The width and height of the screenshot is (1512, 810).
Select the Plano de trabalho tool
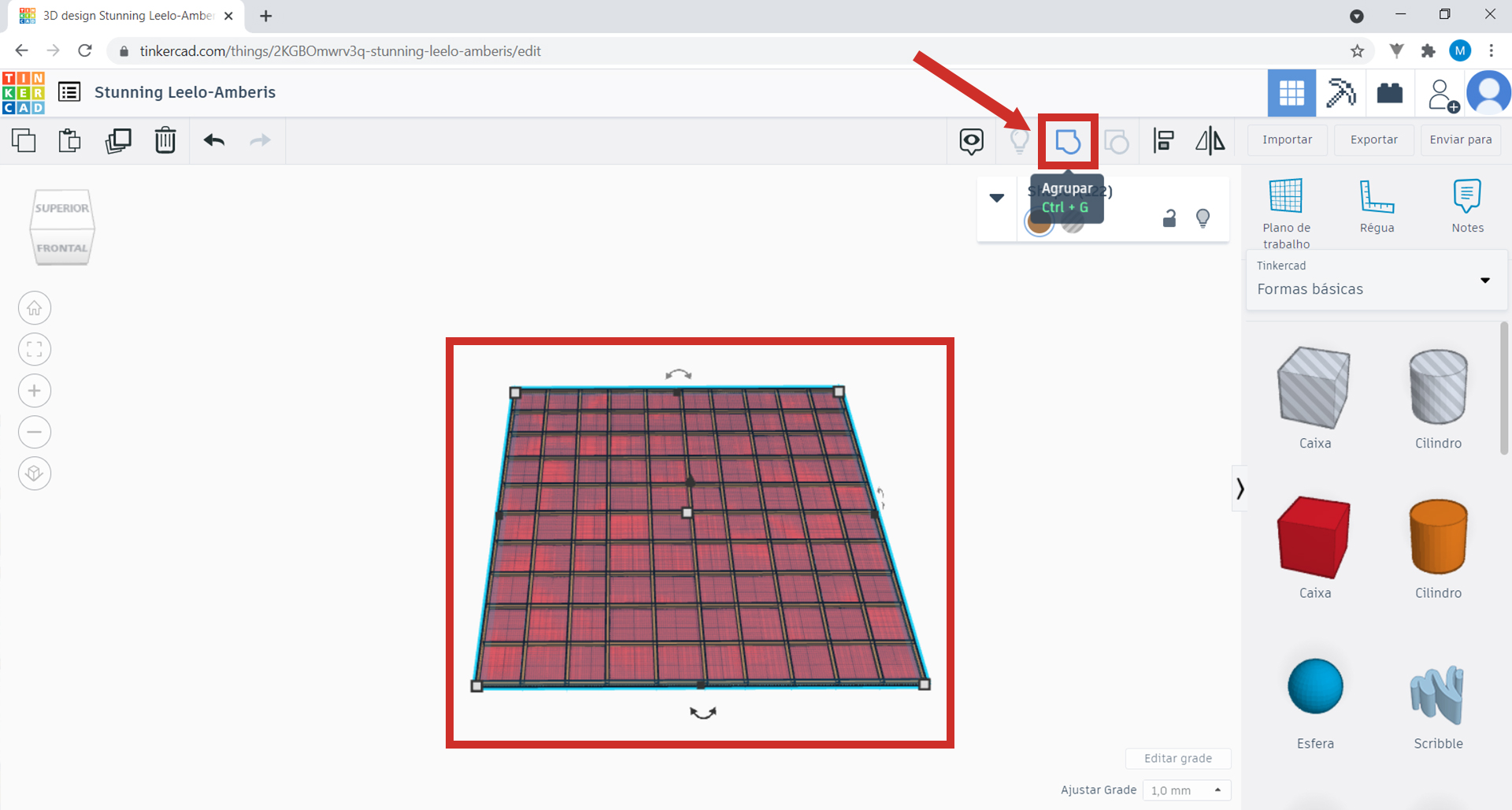point(1286,214)
